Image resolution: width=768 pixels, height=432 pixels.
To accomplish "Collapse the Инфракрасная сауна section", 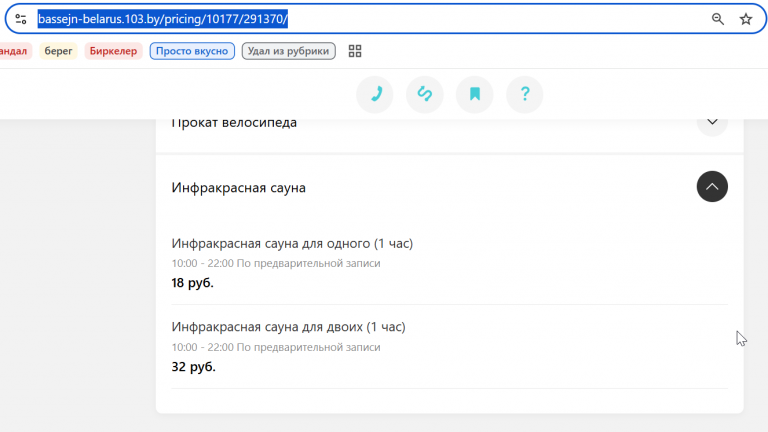I will [712, 187].
